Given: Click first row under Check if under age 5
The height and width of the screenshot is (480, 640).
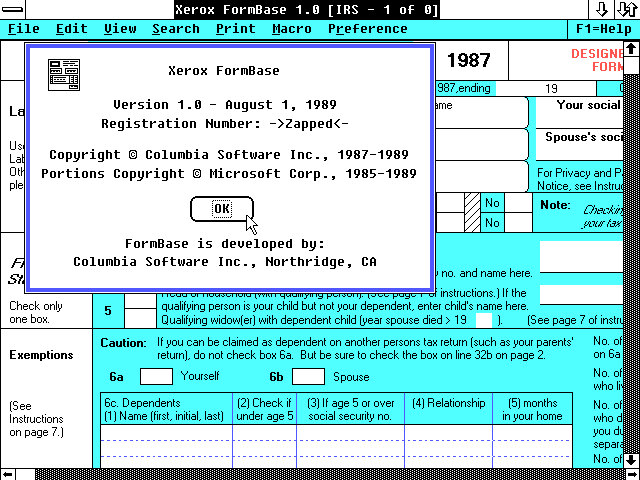Looking at the screenshot, I should pyautogui.click(x=264, y=433).
